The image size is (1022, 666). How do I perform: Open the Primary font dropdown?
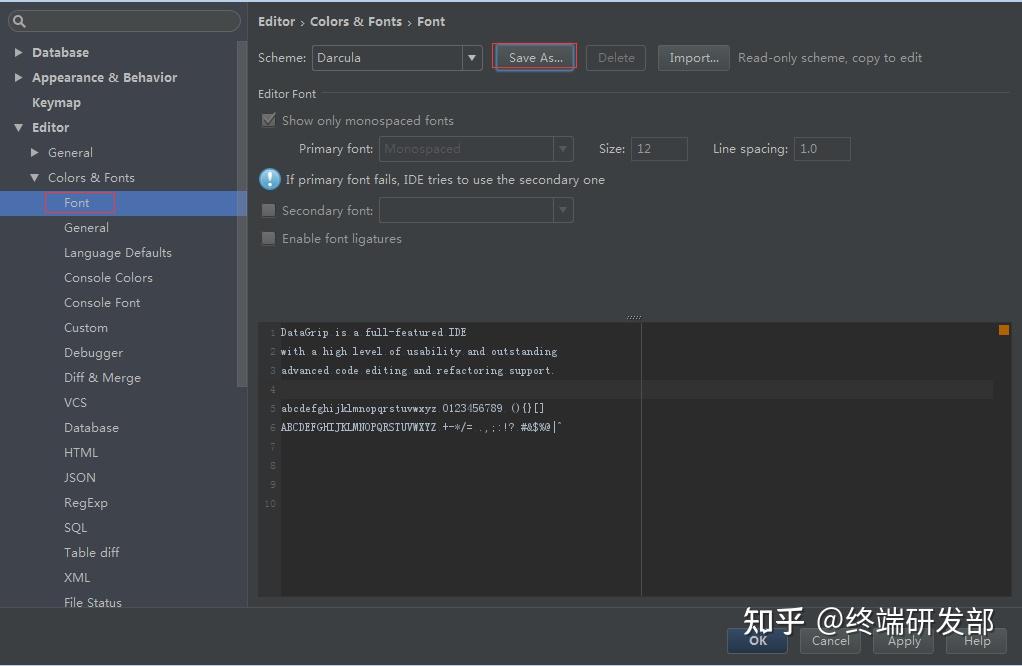pos(562,148)
